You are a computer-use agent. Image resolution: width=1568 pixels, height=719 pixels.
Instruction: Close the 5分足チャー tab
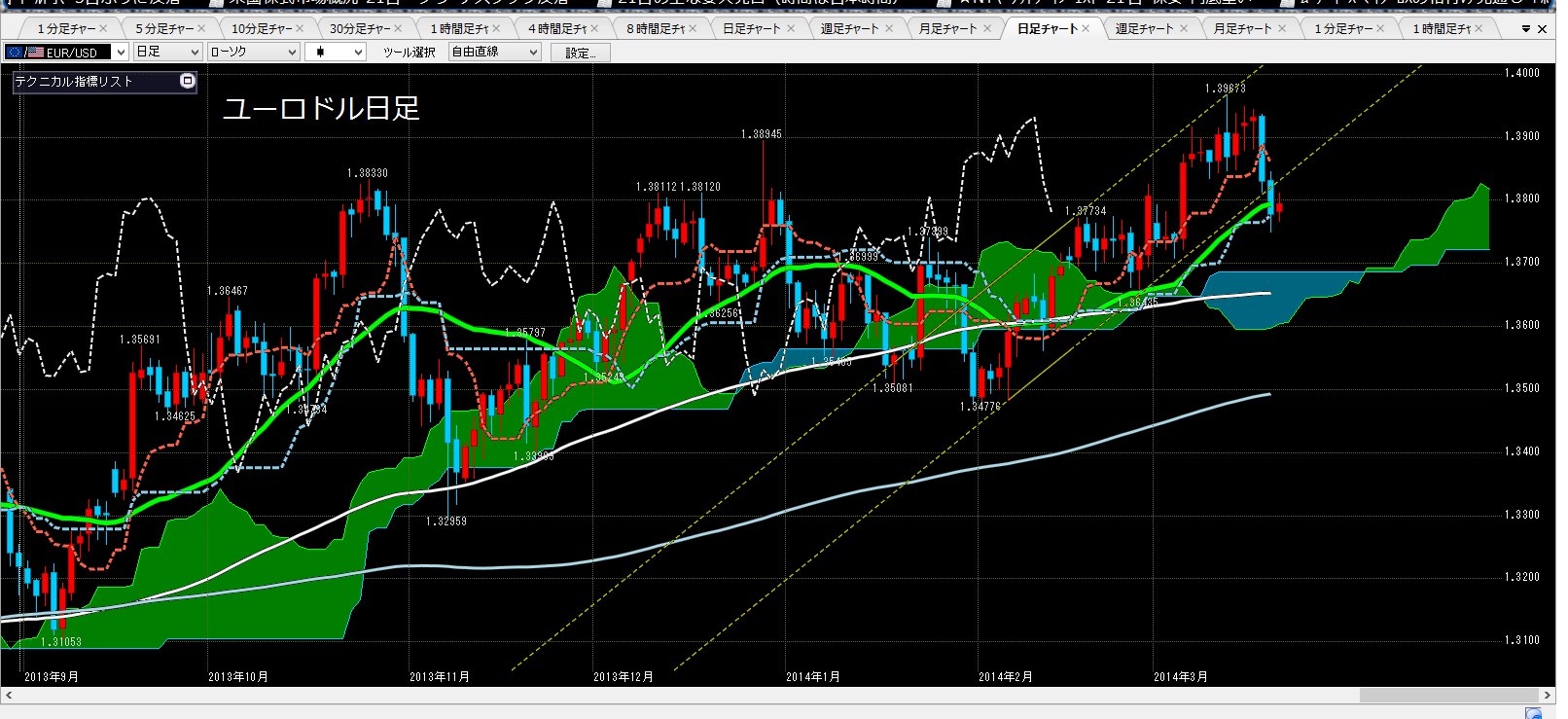click(x=201, y=29)
